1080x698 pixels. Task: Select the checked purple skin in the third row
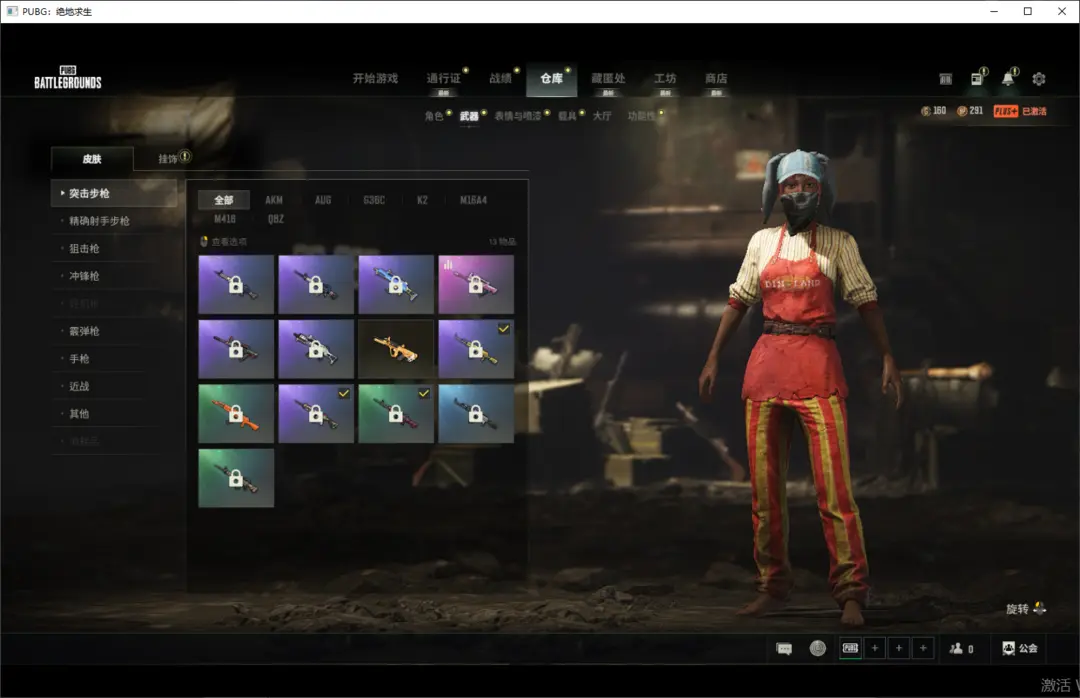[x=316, y=413]
